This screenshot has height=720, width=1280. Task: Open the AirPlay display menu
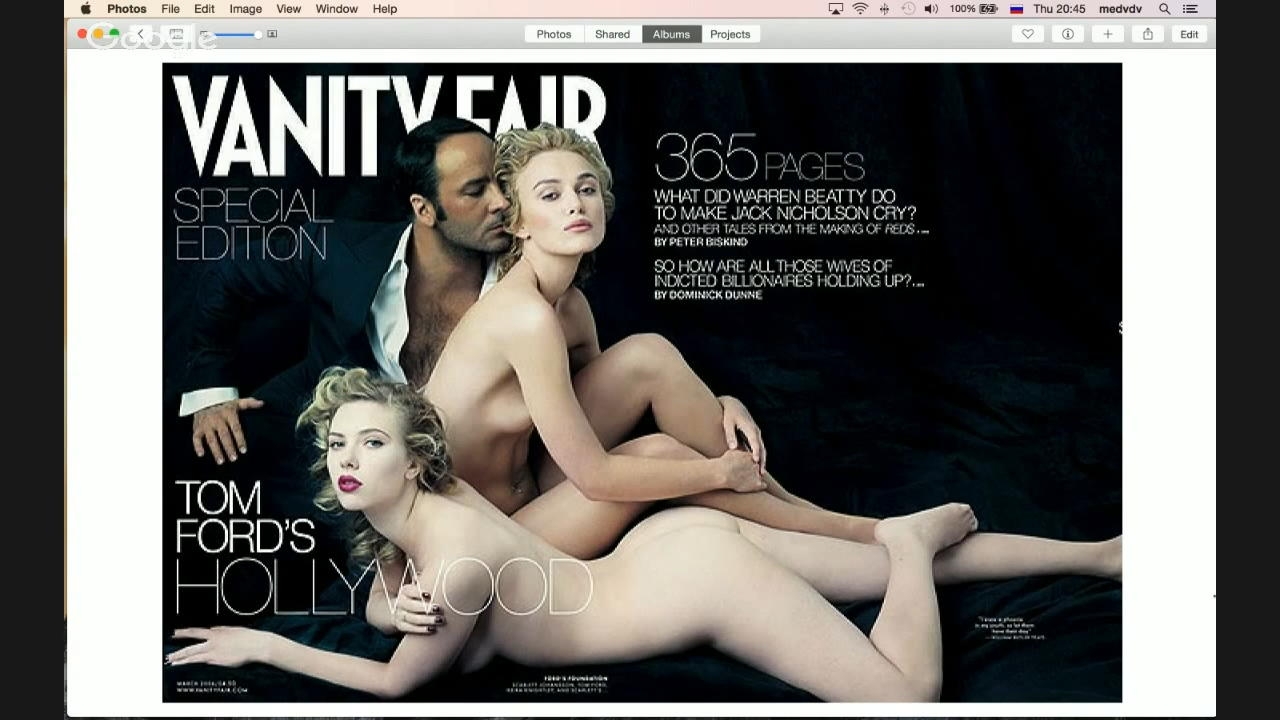(836, 9)
